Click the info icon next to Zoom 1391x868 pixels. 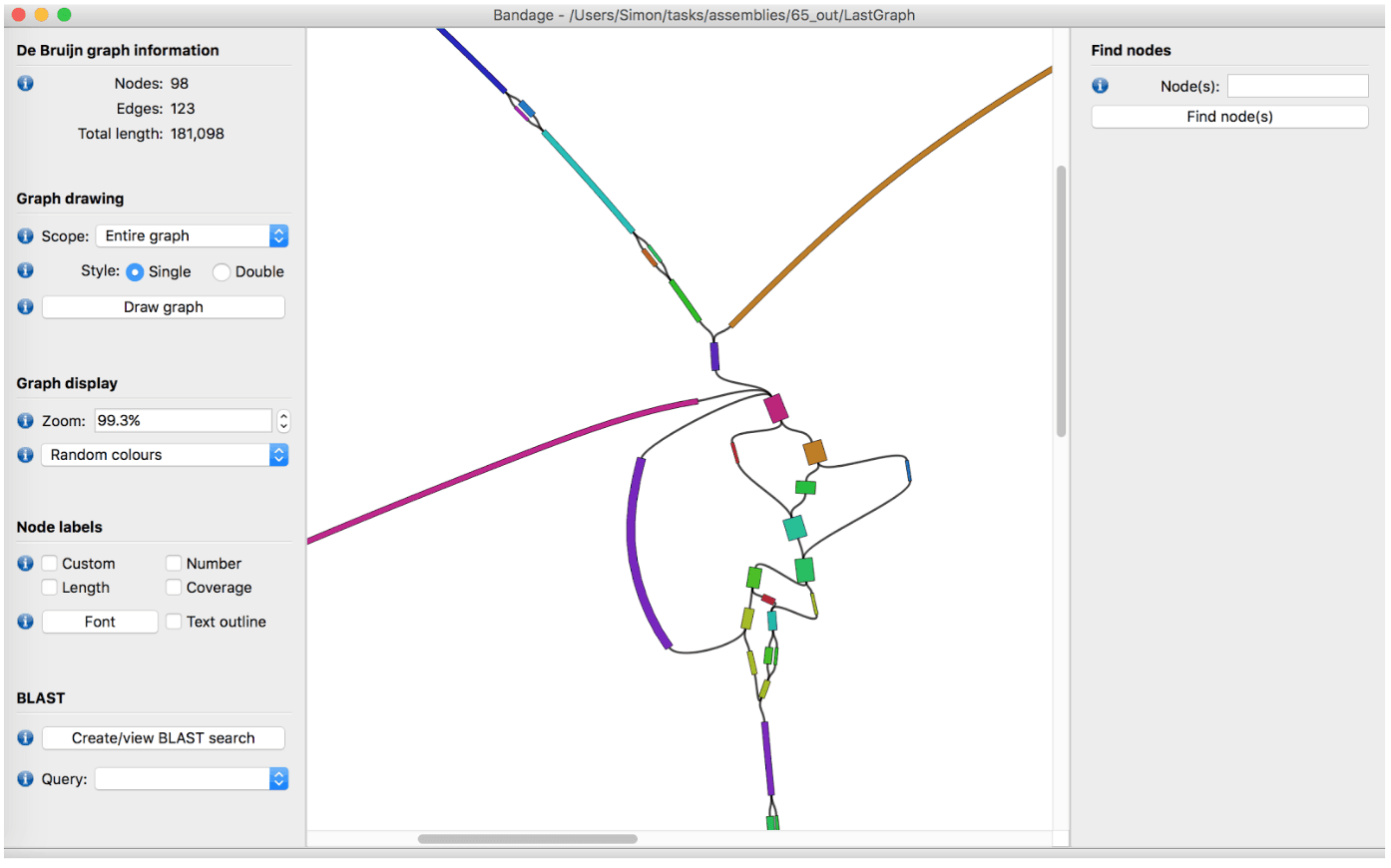click(25, 420)
